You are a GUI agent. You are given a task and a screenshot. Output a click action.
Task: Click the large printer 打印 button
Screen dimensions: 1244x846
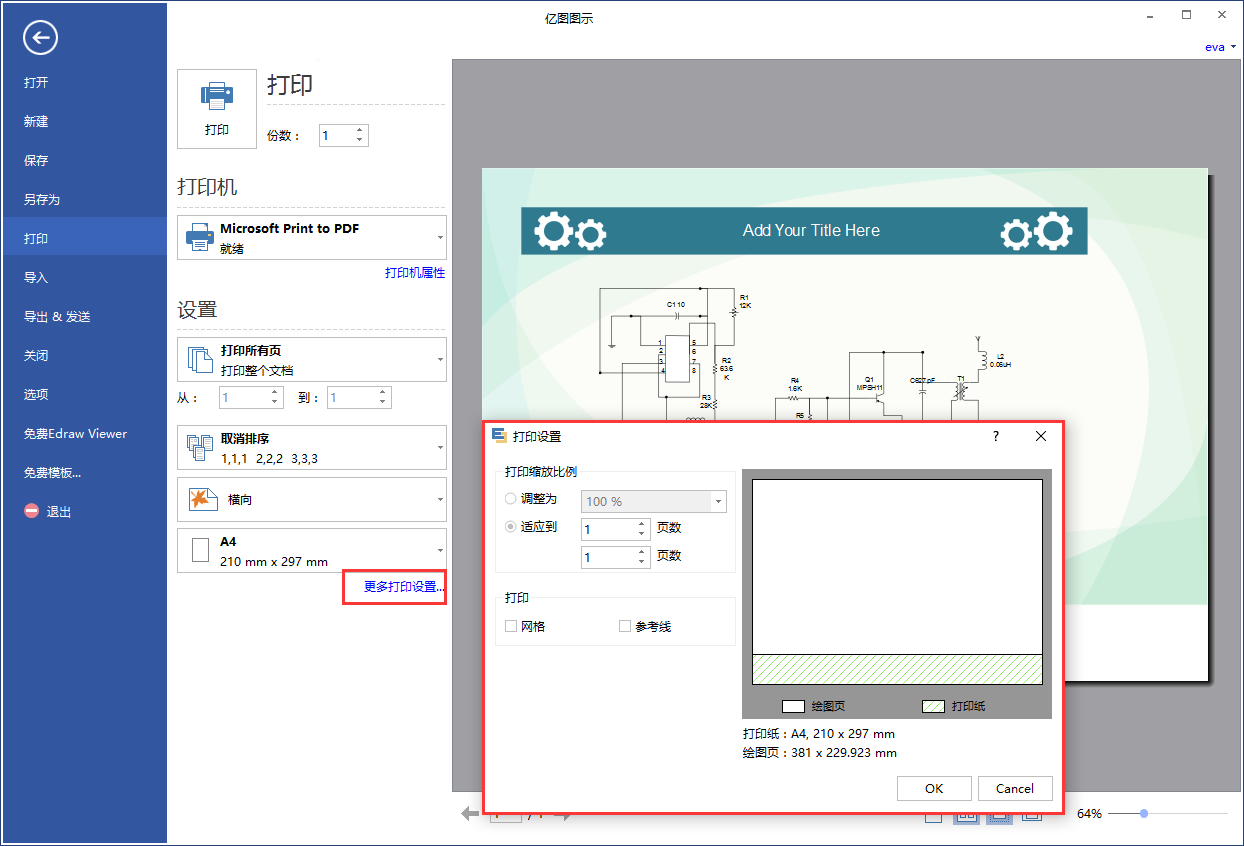click(216, 108)
